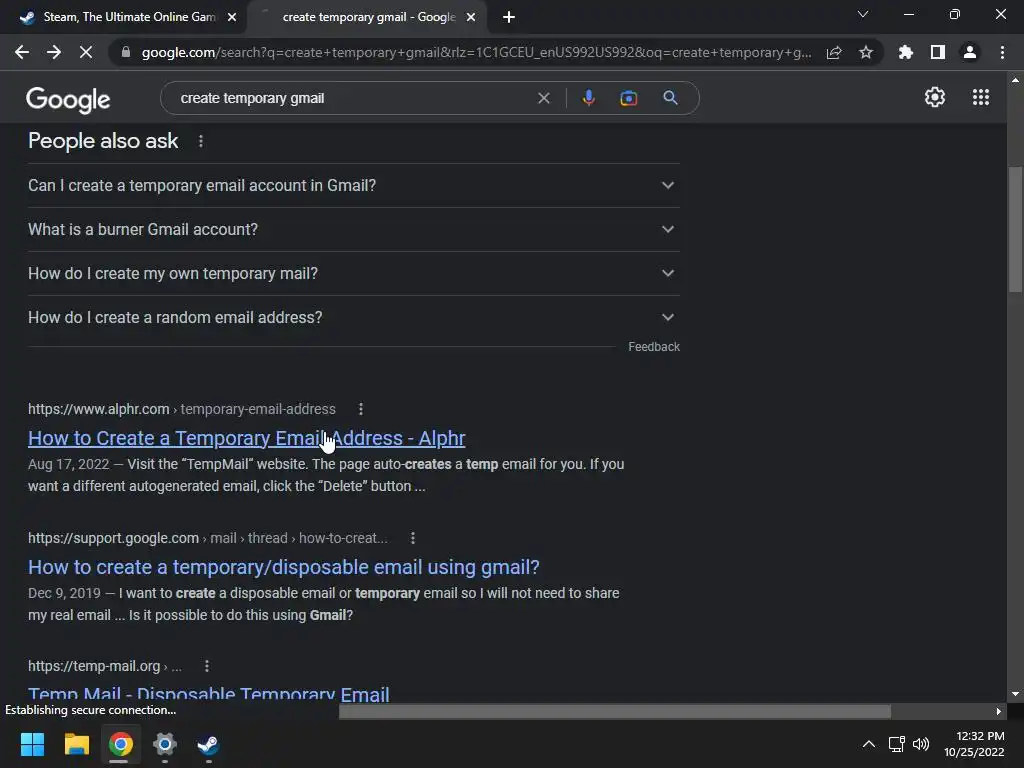Open the Chrome extensions puzzle icon
Image resolution: width=1024 pixels, height=768 pixels.
(905, 52)
